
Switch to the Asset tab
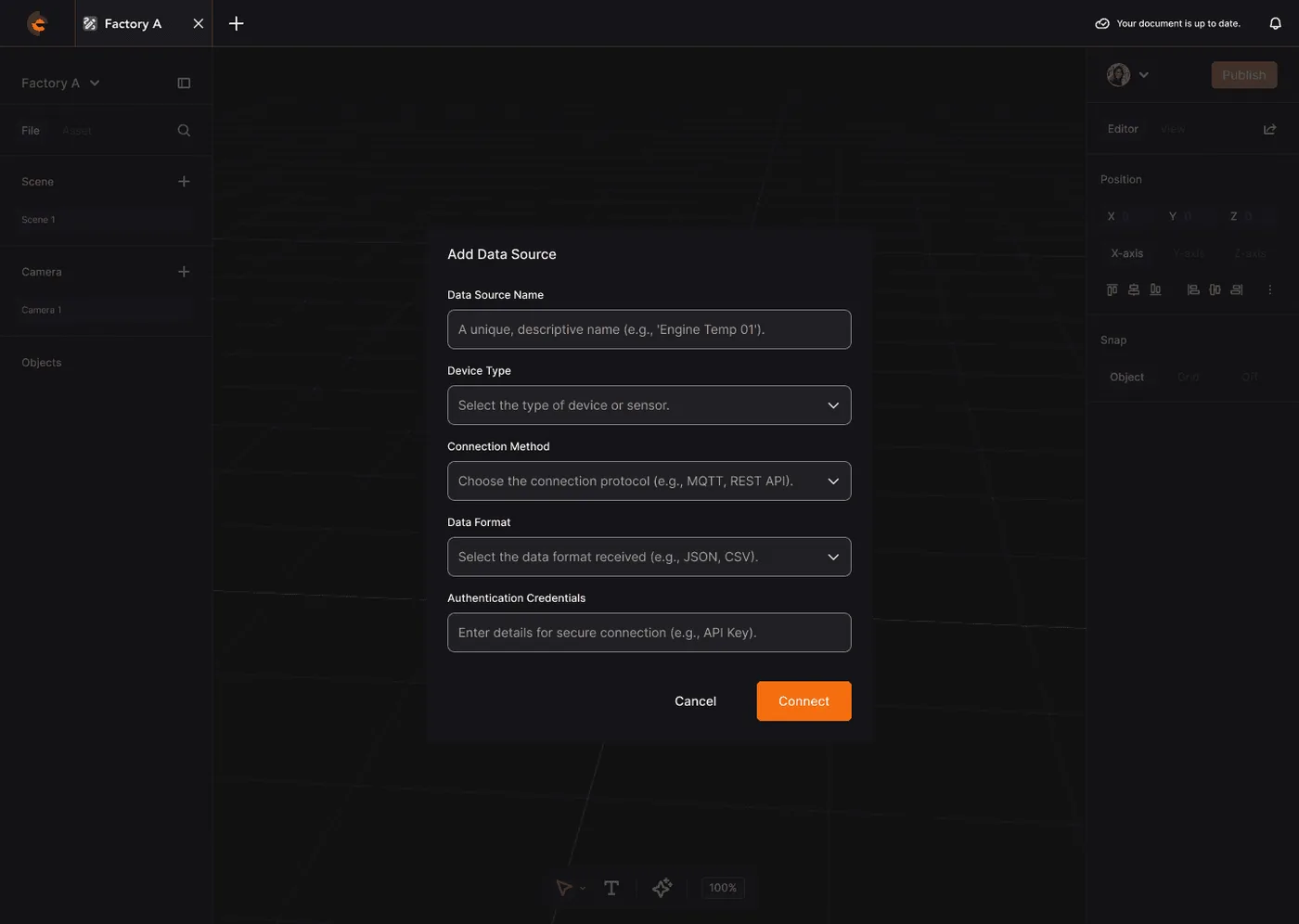[x=77, y=131]
